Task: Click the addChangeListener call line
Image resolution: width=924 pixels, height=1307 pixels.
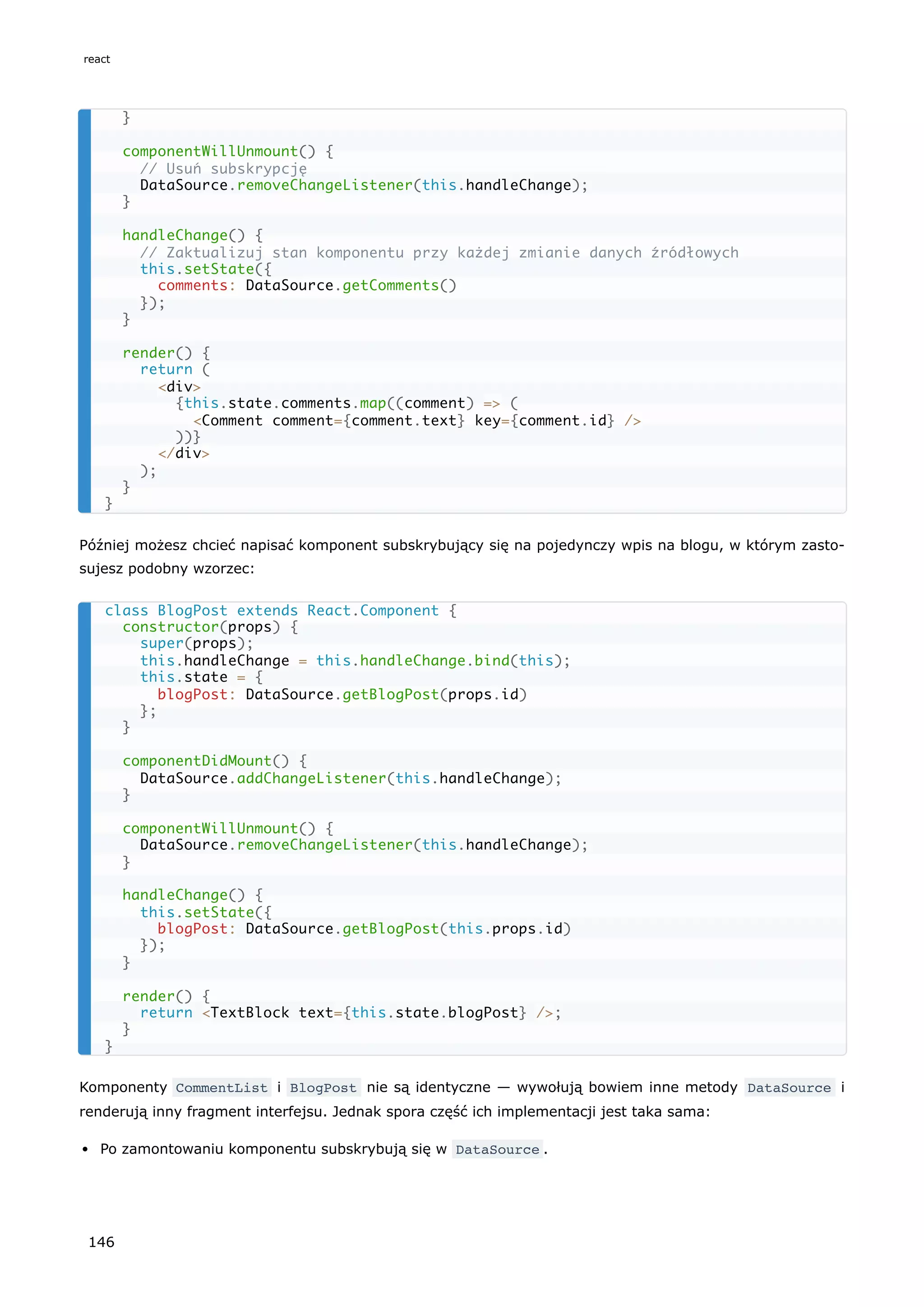Action: click(x=350, y=778)
